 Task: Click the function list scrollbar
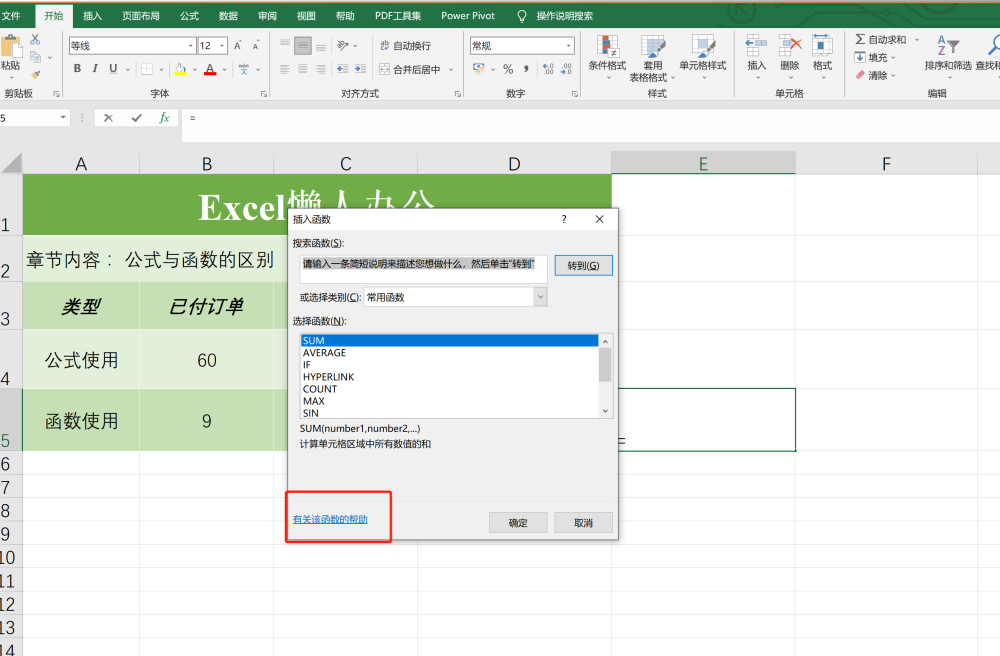pyautogui.click(x=605, y=375)
